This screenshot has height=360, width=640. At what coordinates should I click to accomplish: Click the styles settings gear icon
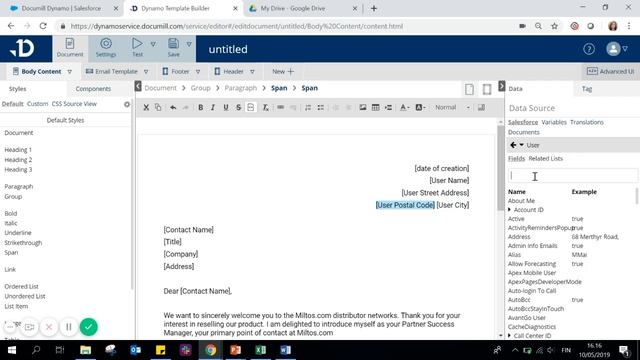point(127,104)
